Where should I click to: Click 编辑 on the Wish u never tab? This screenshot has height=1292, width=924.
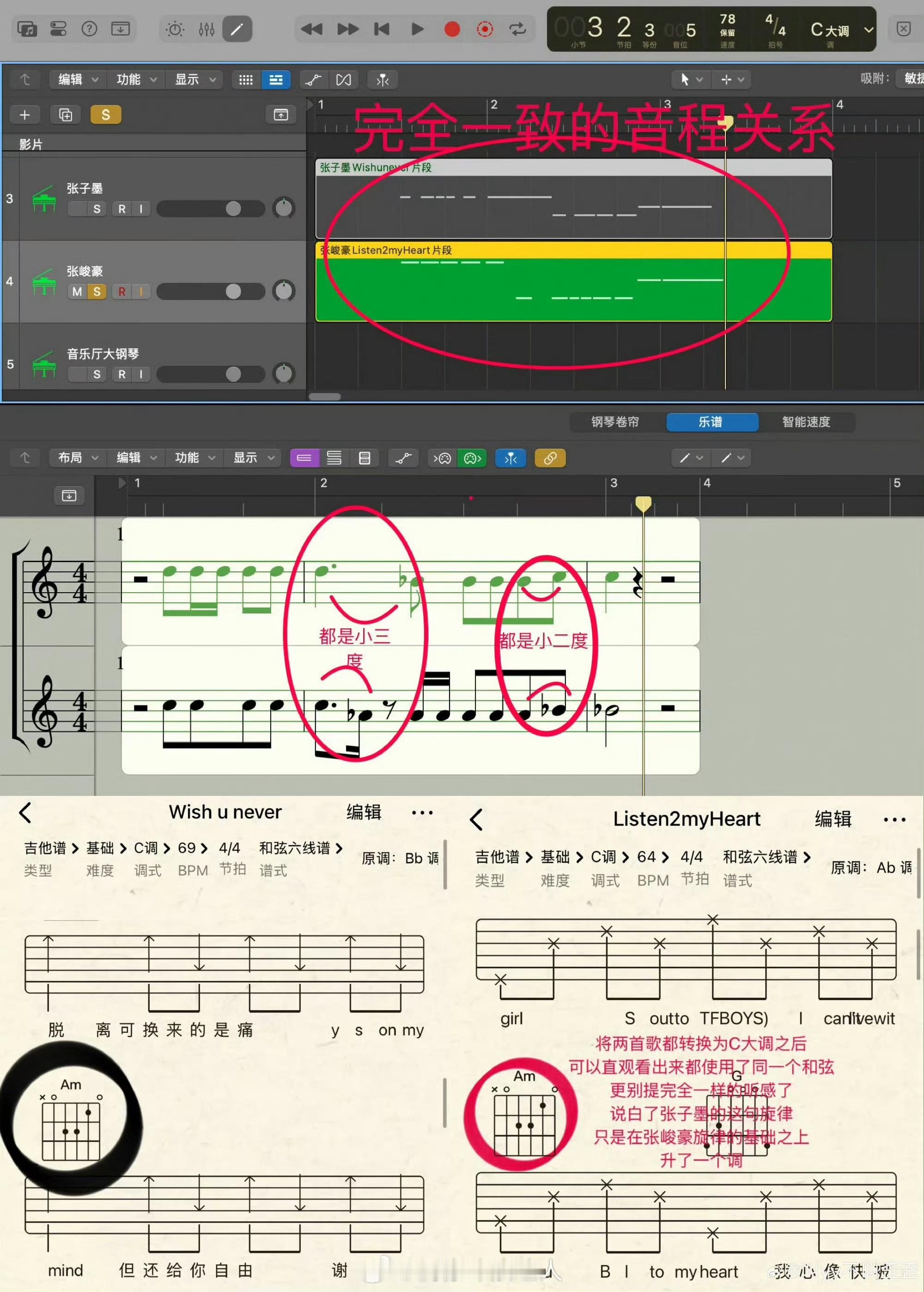(x=364, y=813)
